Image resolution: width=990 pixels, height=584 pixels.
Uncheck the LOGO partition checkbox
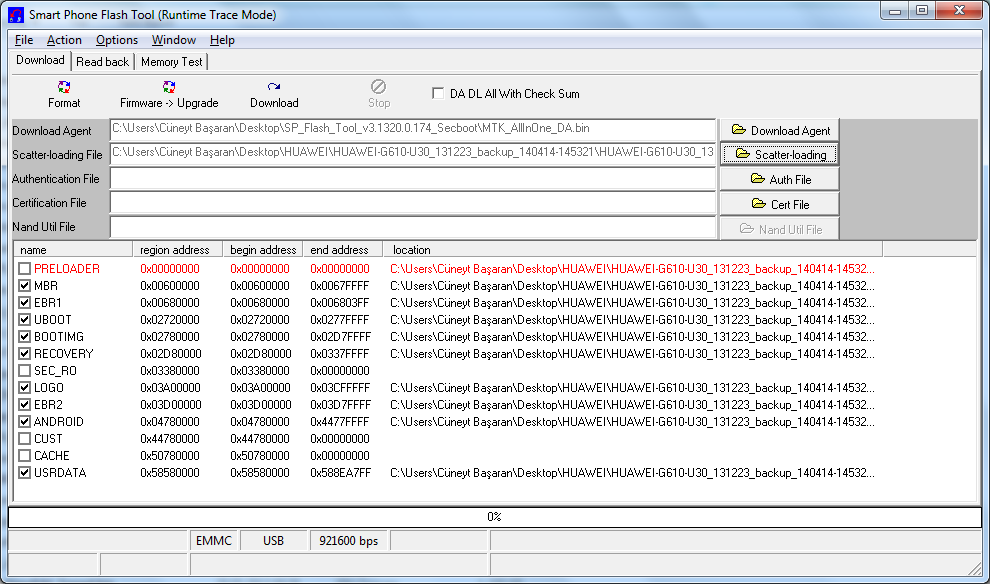[x=25, y=388]
